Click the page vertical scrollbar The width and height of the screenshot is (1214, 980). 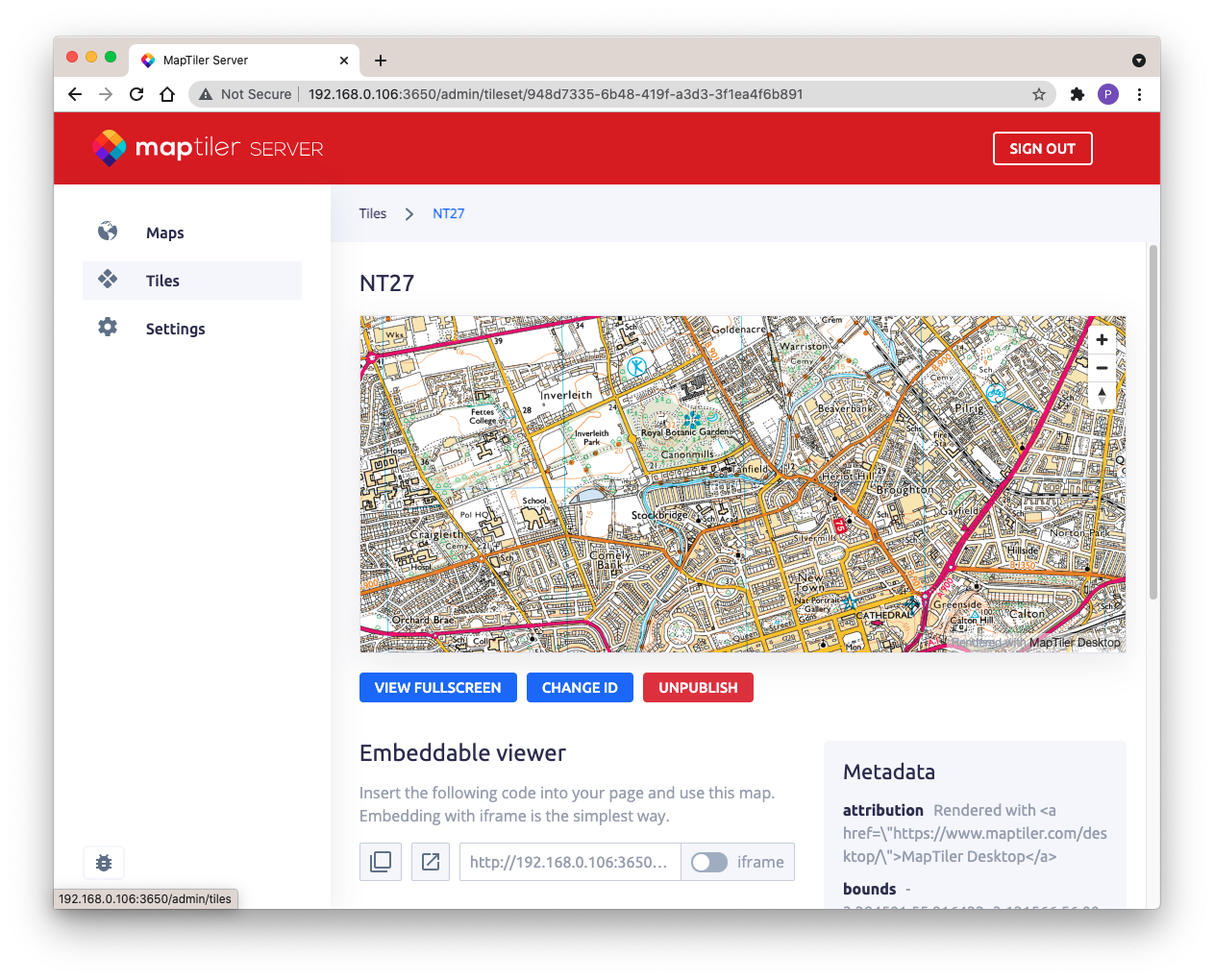point(1152,423)
